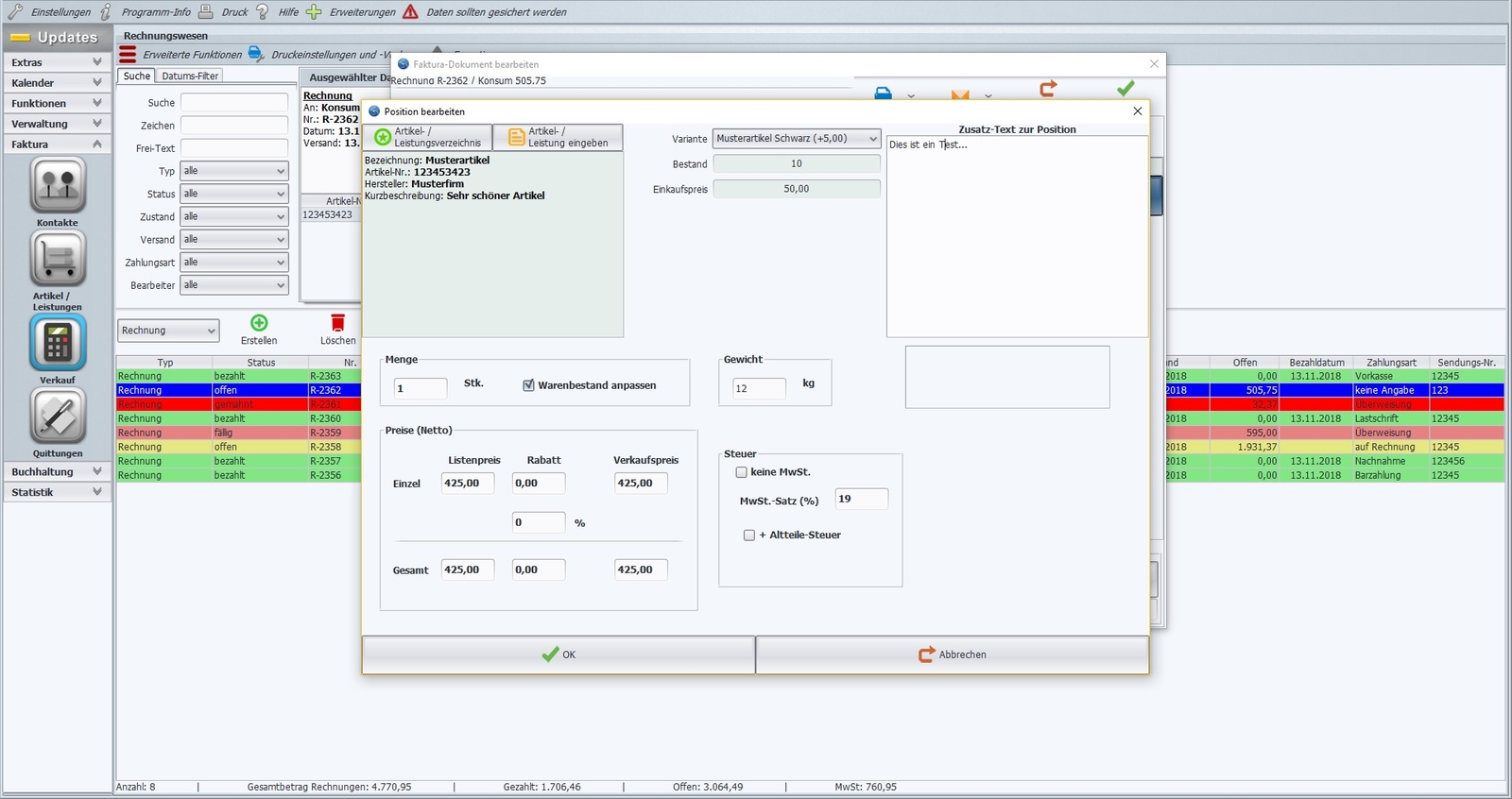Click Erweiterte Funktionen hamburger icon
The image size is (1512, 799).
point(128,54)
